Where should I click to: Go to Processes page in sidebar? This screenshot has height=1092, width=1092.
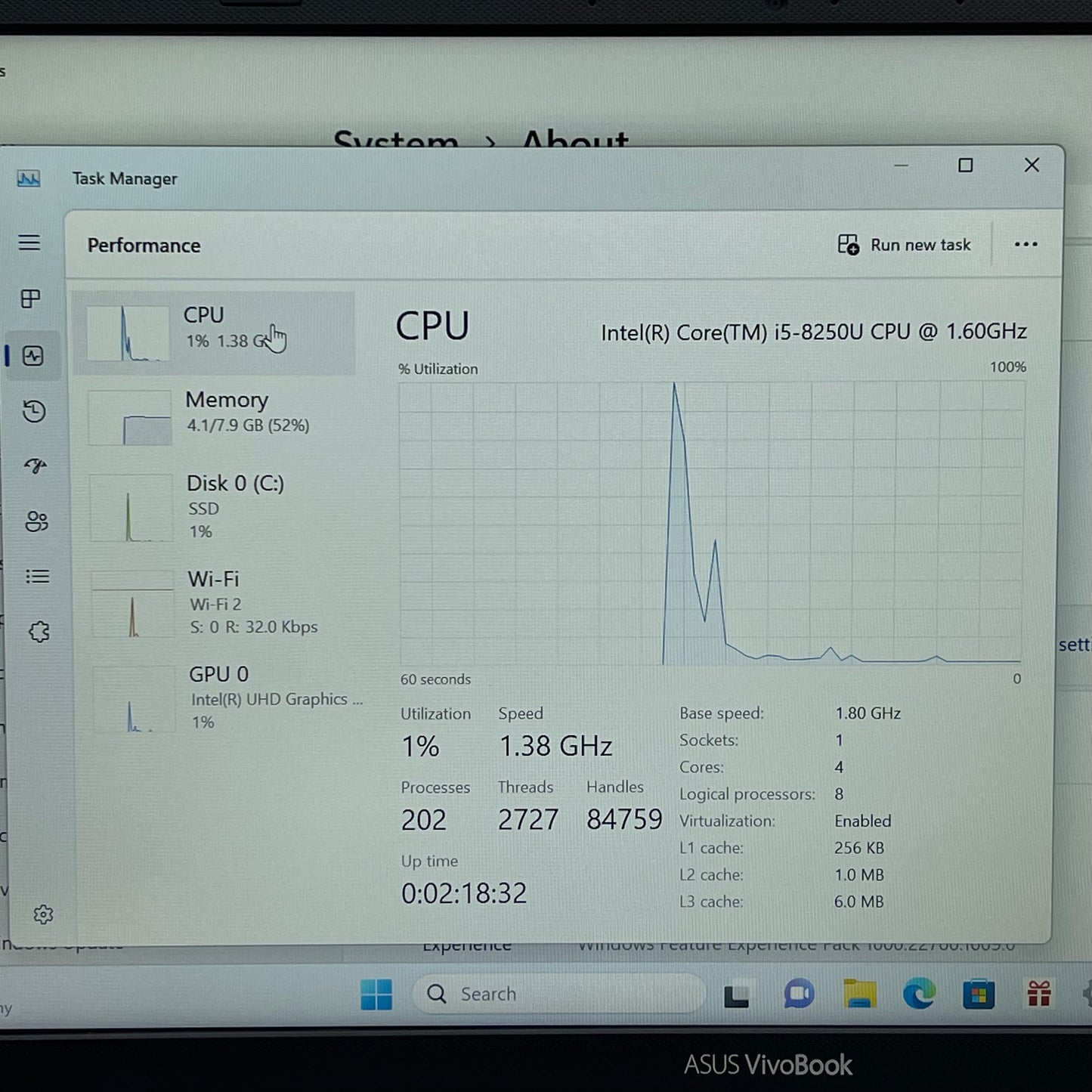[30, 299]
